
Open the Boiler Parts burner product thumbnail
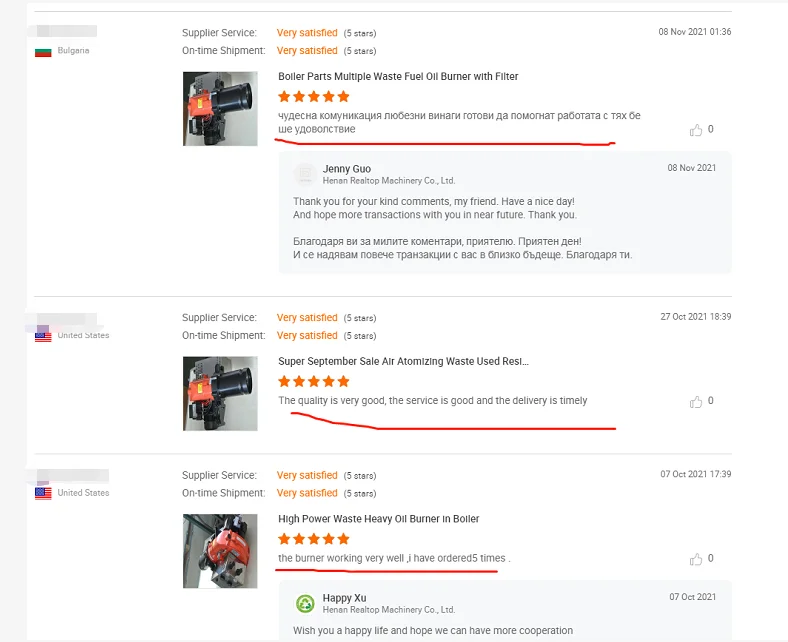(x=220, y=109)
